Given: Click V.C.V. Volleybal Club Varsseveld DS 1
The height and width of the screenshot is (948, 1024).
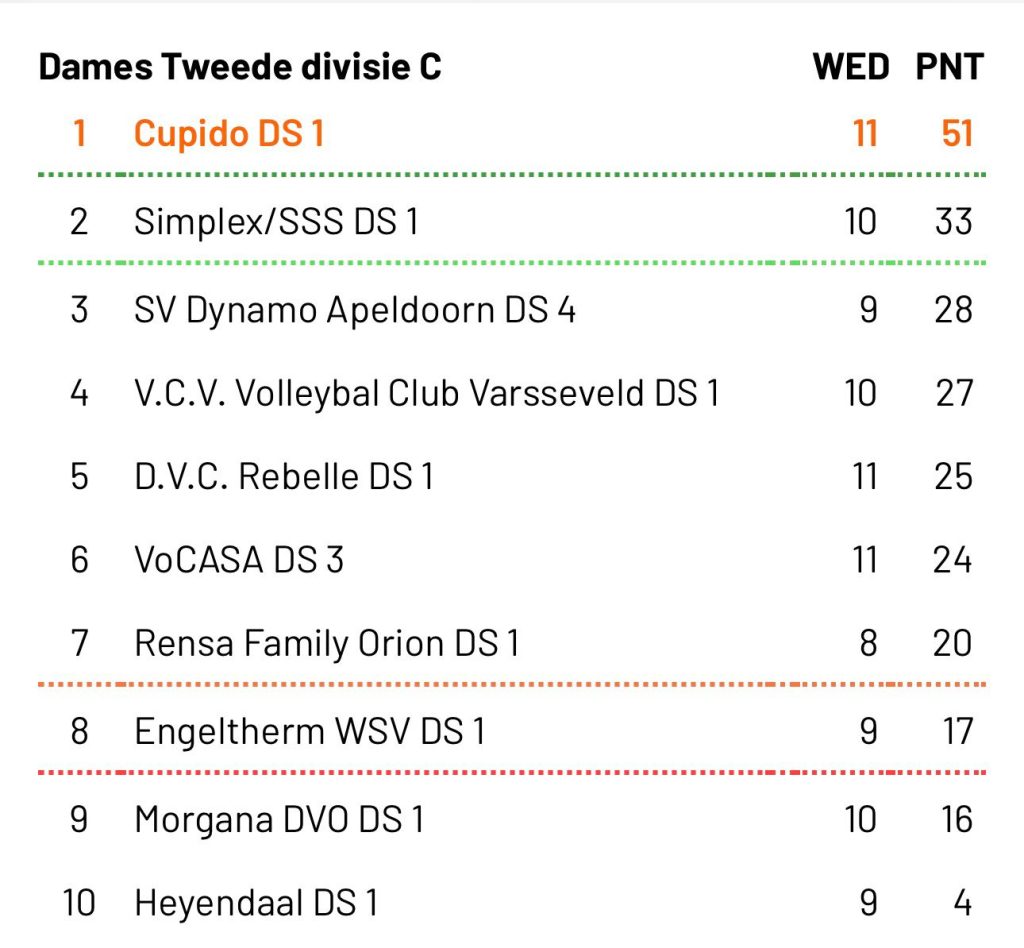Looking at the screenshot, I should (x=427, y=394).
